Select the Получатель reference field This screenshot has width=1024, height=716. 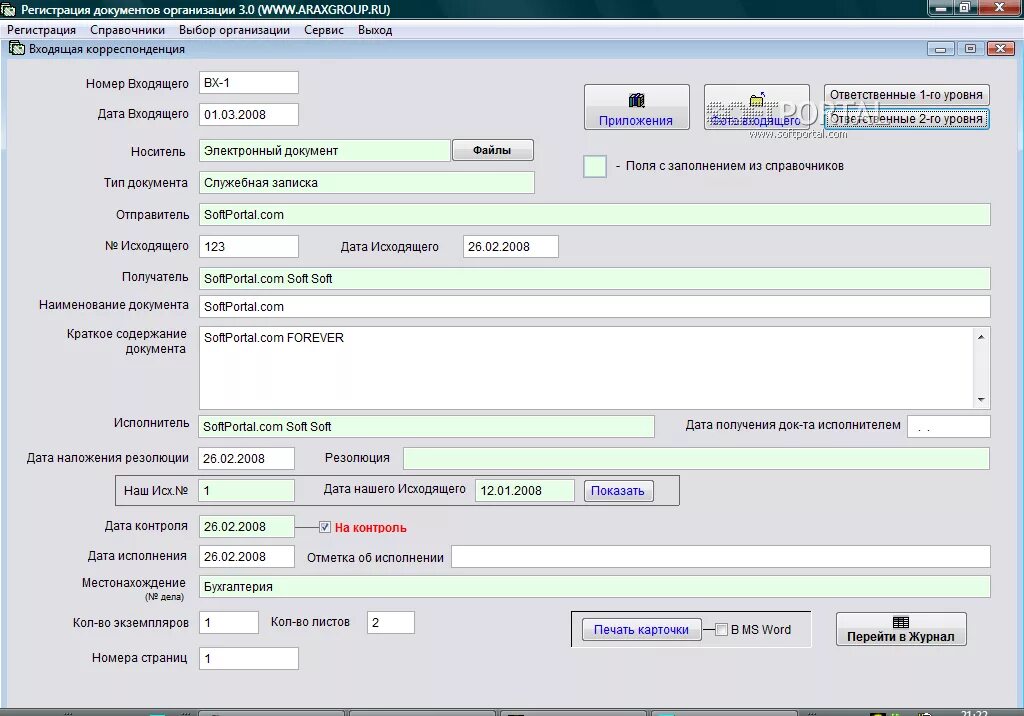(x=594, y=278)
